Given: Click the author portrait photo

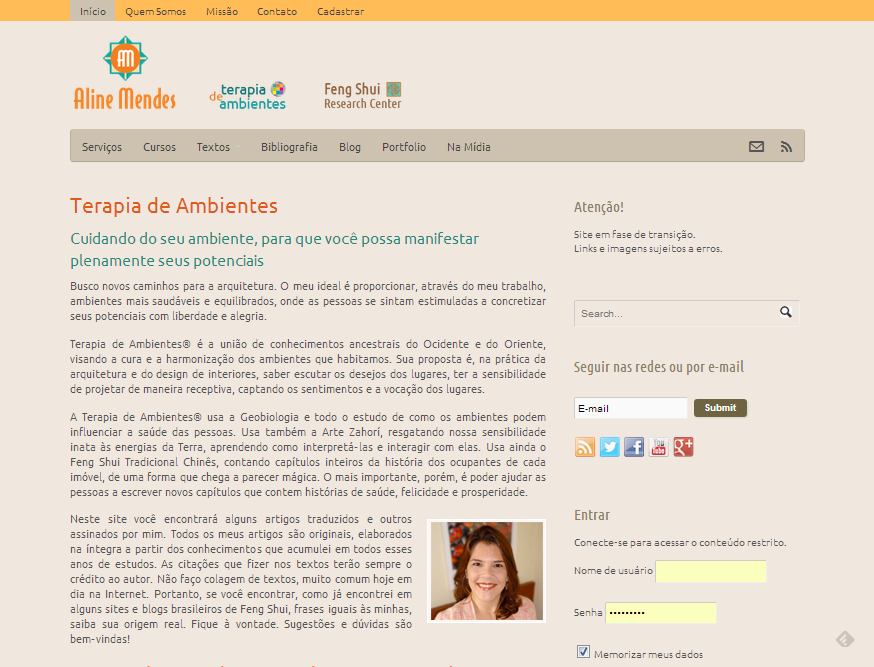Looking at the screenshot, I should click(487, 571).
